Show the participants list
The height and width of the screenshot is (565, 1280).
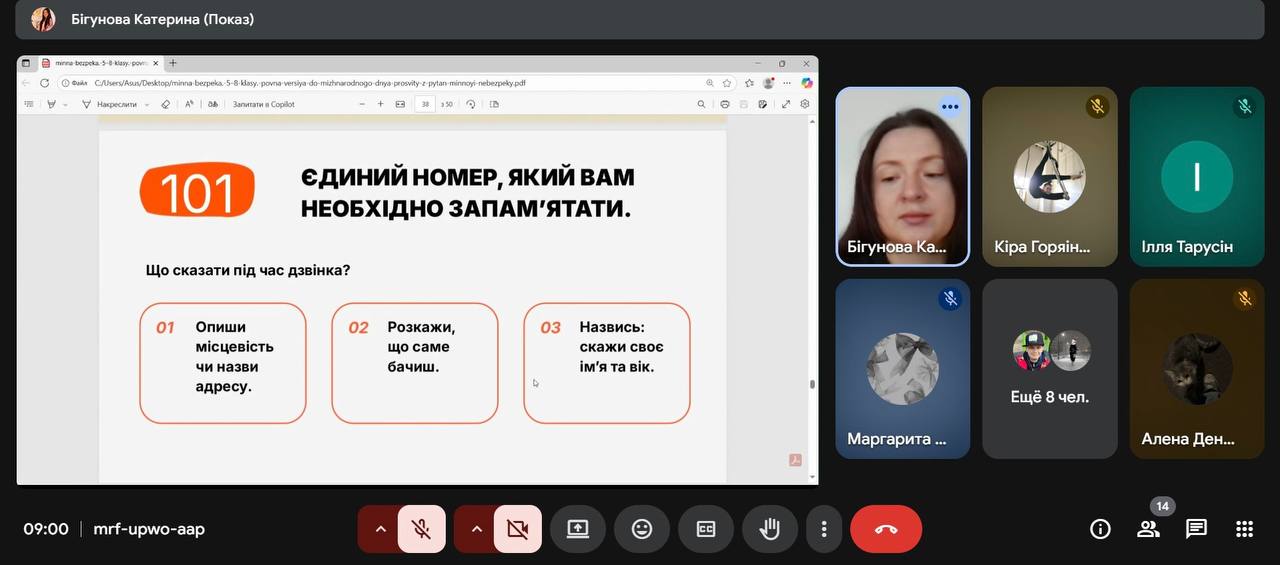[1148, 529]
